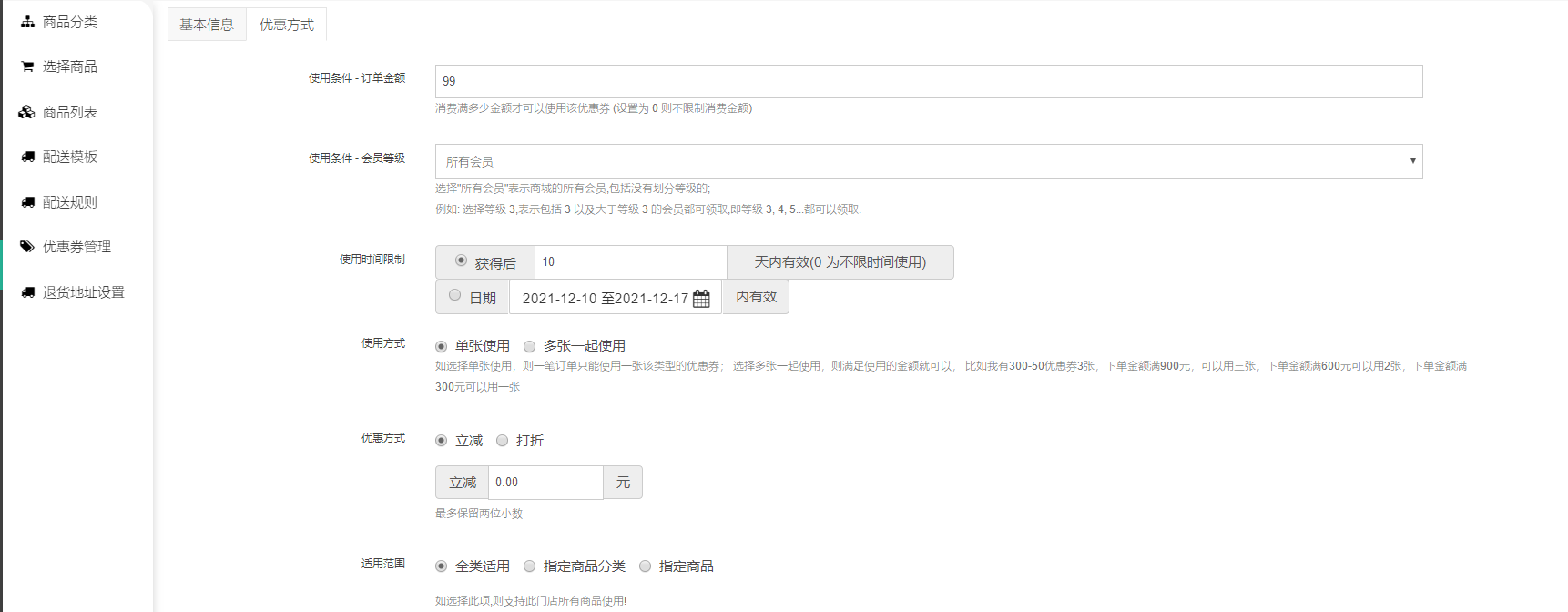Select the 指定商品分类 scope radio option

529,566
